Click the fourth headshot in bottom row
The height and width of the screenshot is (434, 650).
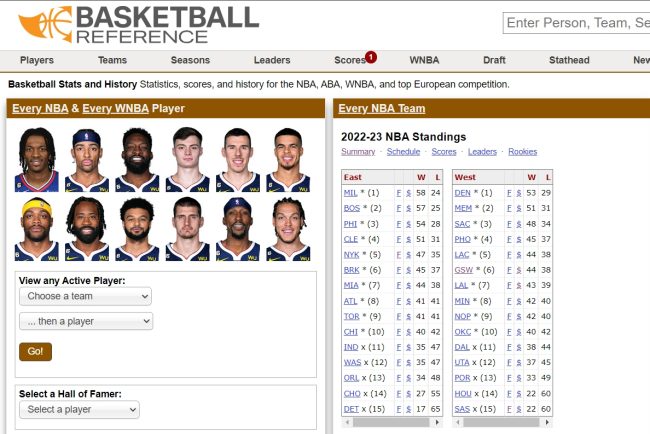(187, 229)
